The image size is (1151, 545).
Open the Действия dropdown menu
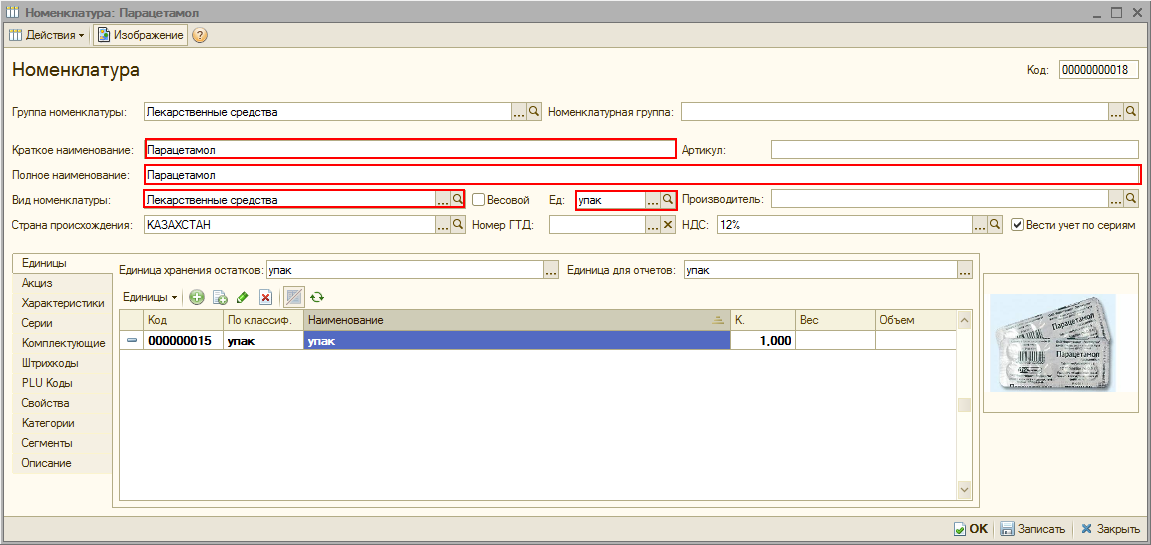[46, 35]
